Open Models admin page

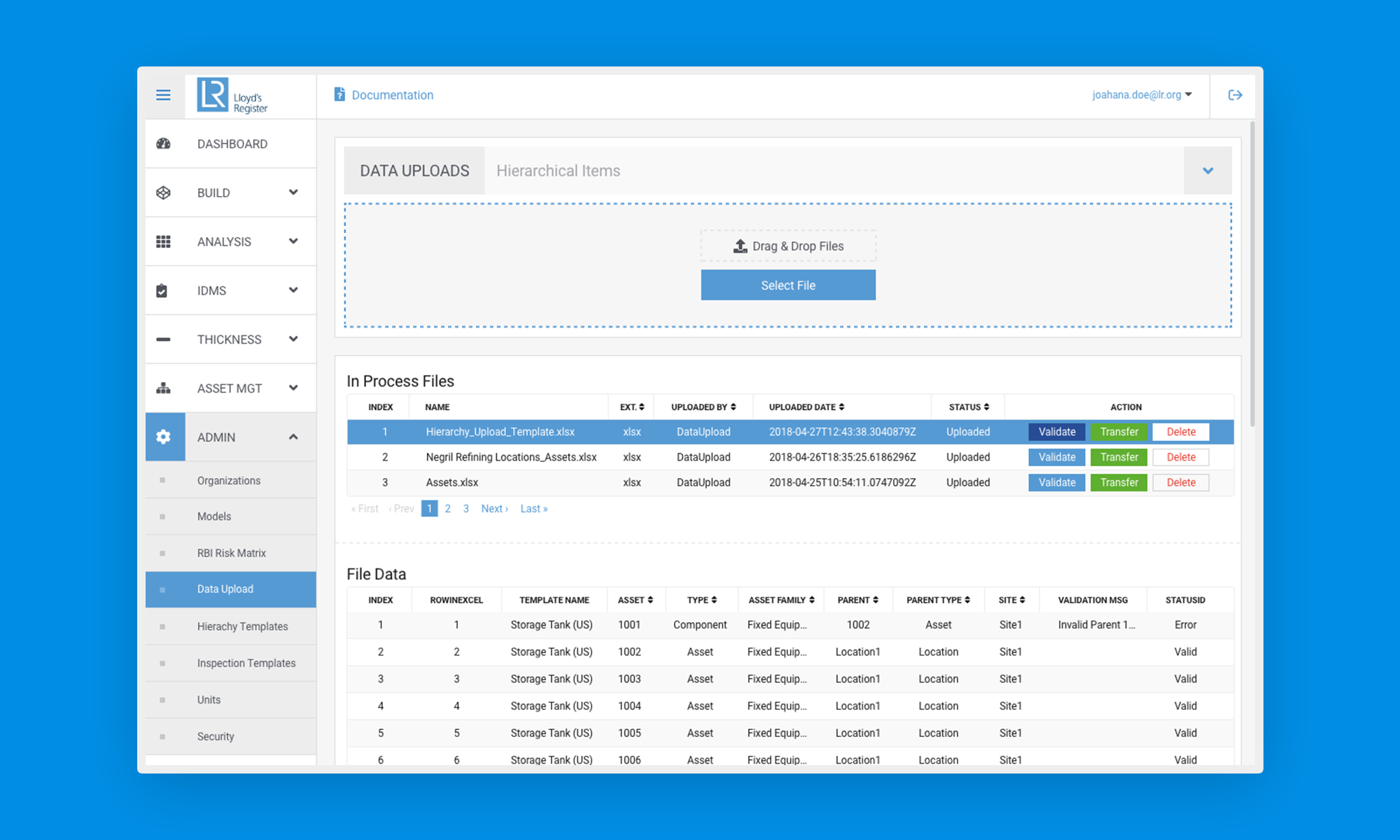click(x=231, y=517)
